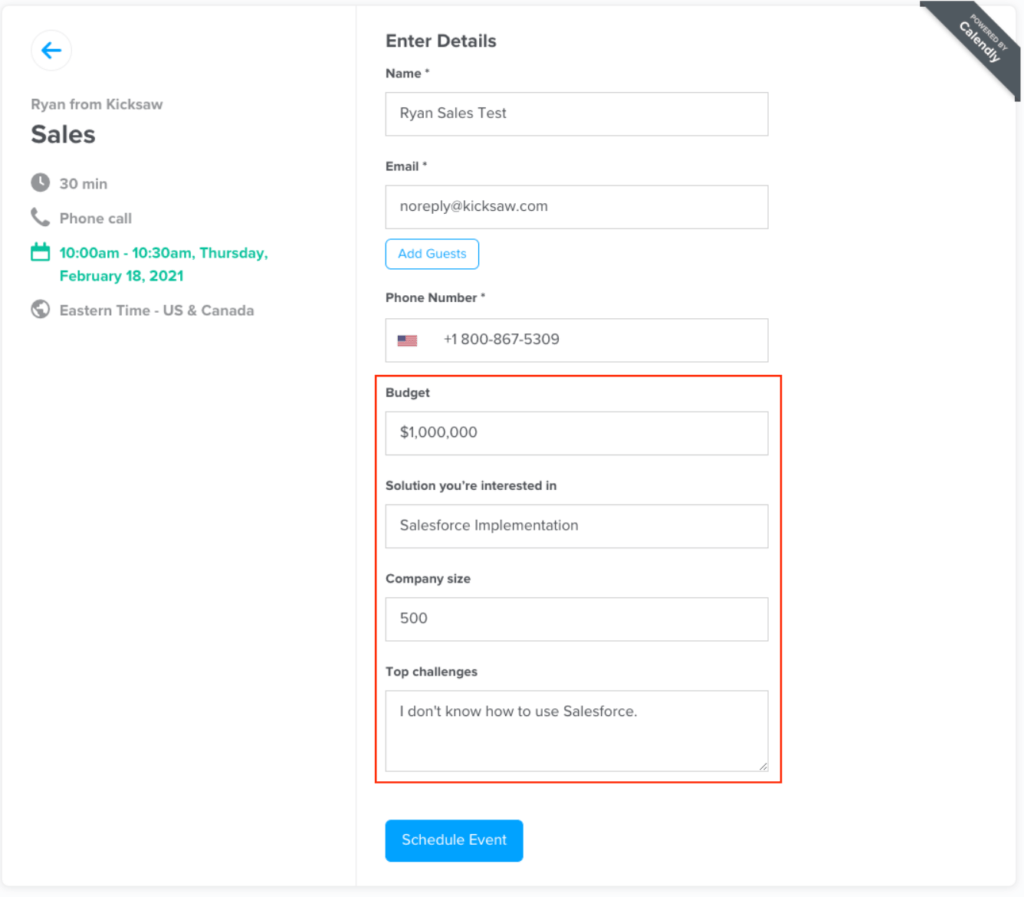The width and height of the screenshot is (1024, 897).
Task: Focus the Email field noreply@kicksaw.com
Action: point(577,207)
